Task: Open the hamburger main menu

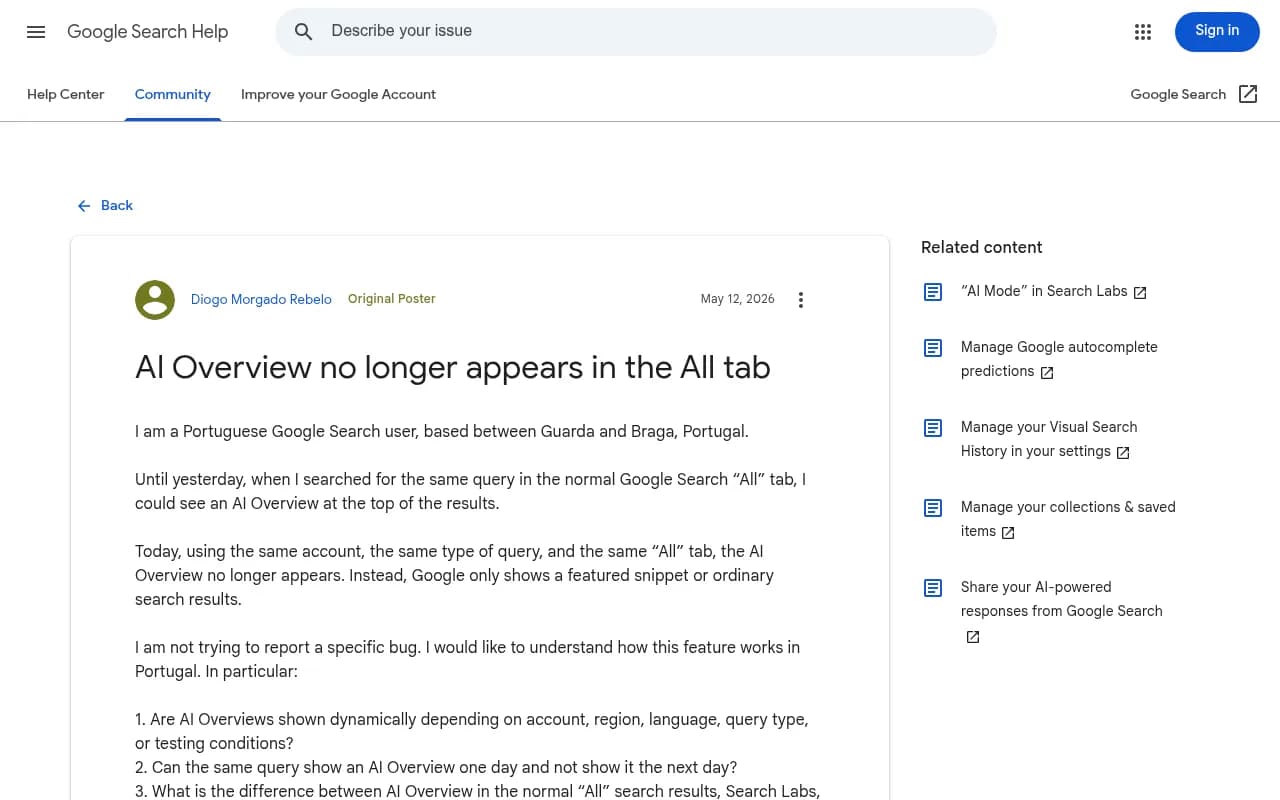Action: [x=36, y=32]
